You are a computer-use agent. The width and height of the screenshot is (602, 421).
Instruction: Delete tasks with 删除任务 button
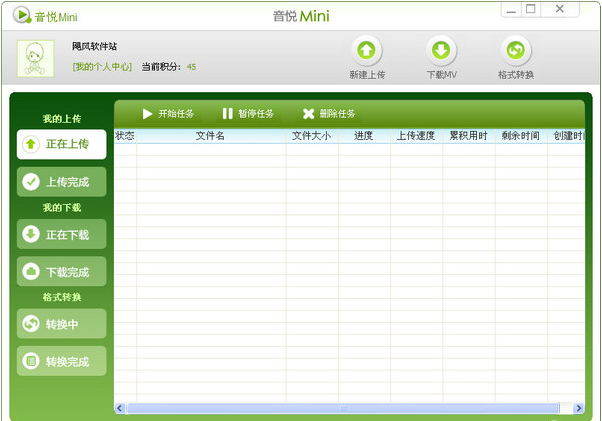(329, 114)
